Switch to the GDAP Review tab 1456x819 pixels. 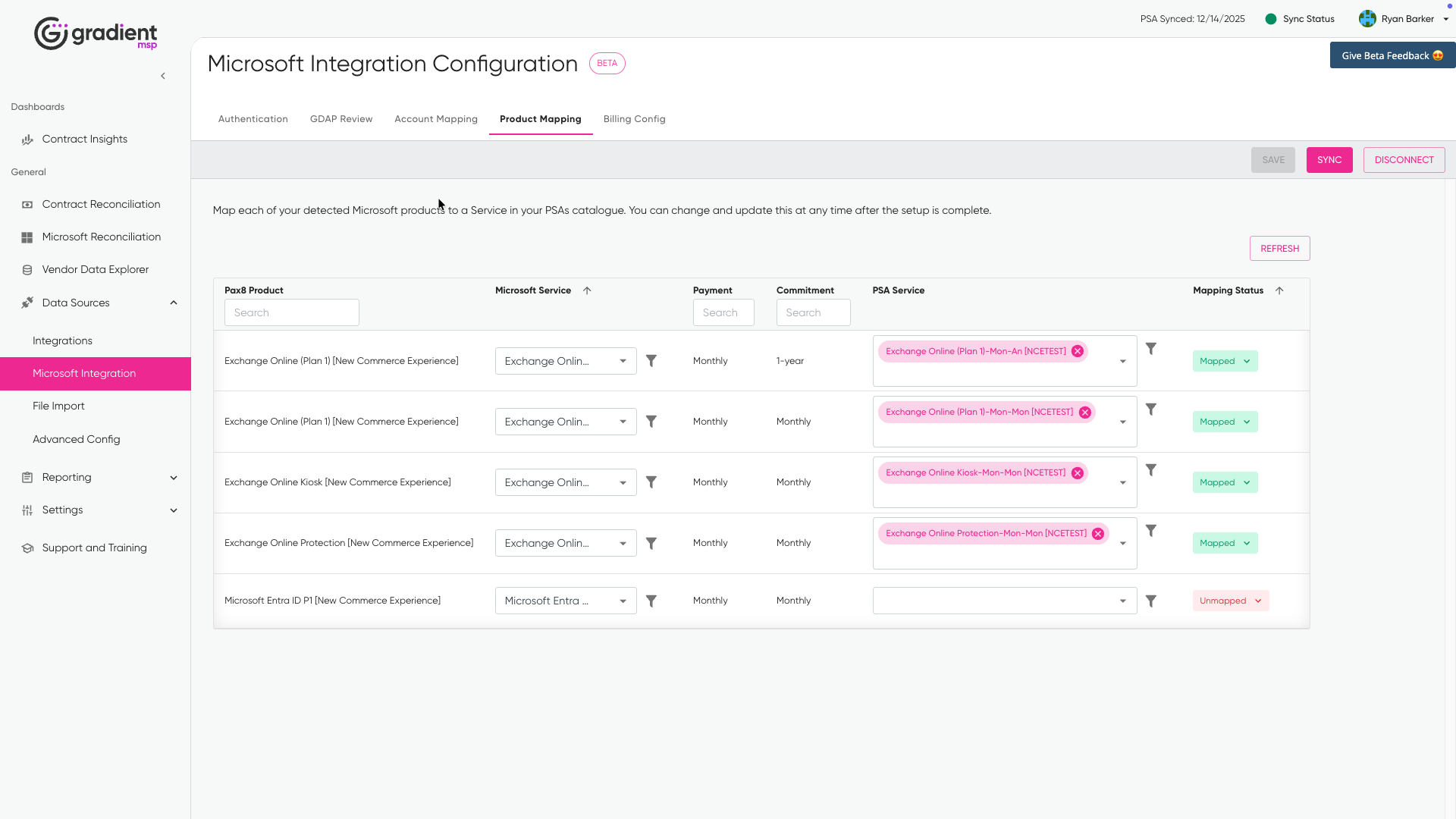pos(341,119)
